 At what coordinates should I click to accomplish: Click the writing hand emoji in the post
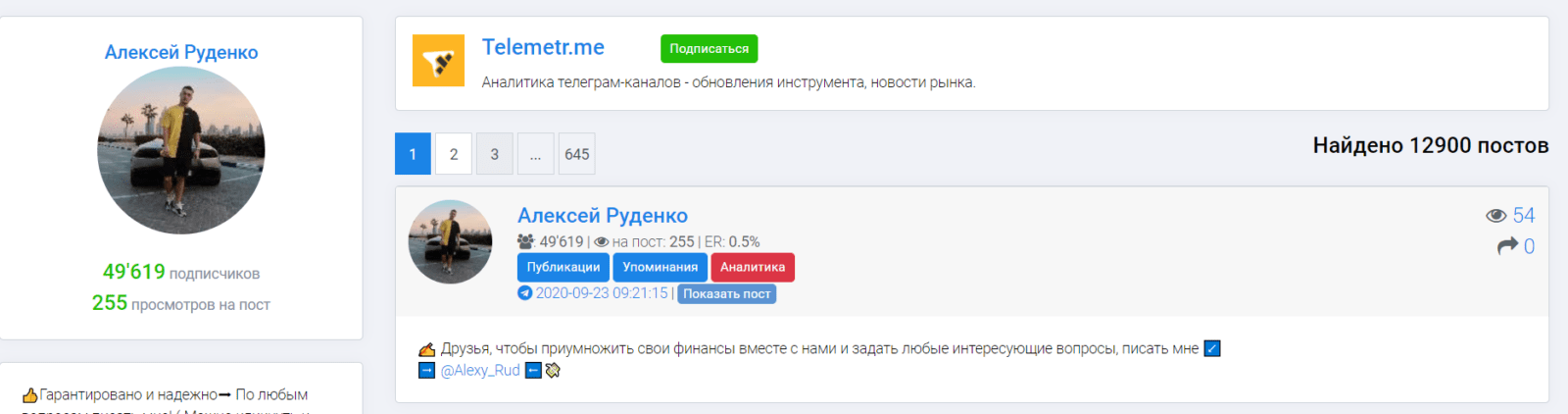pyautogui.click(x=426, y=349)
